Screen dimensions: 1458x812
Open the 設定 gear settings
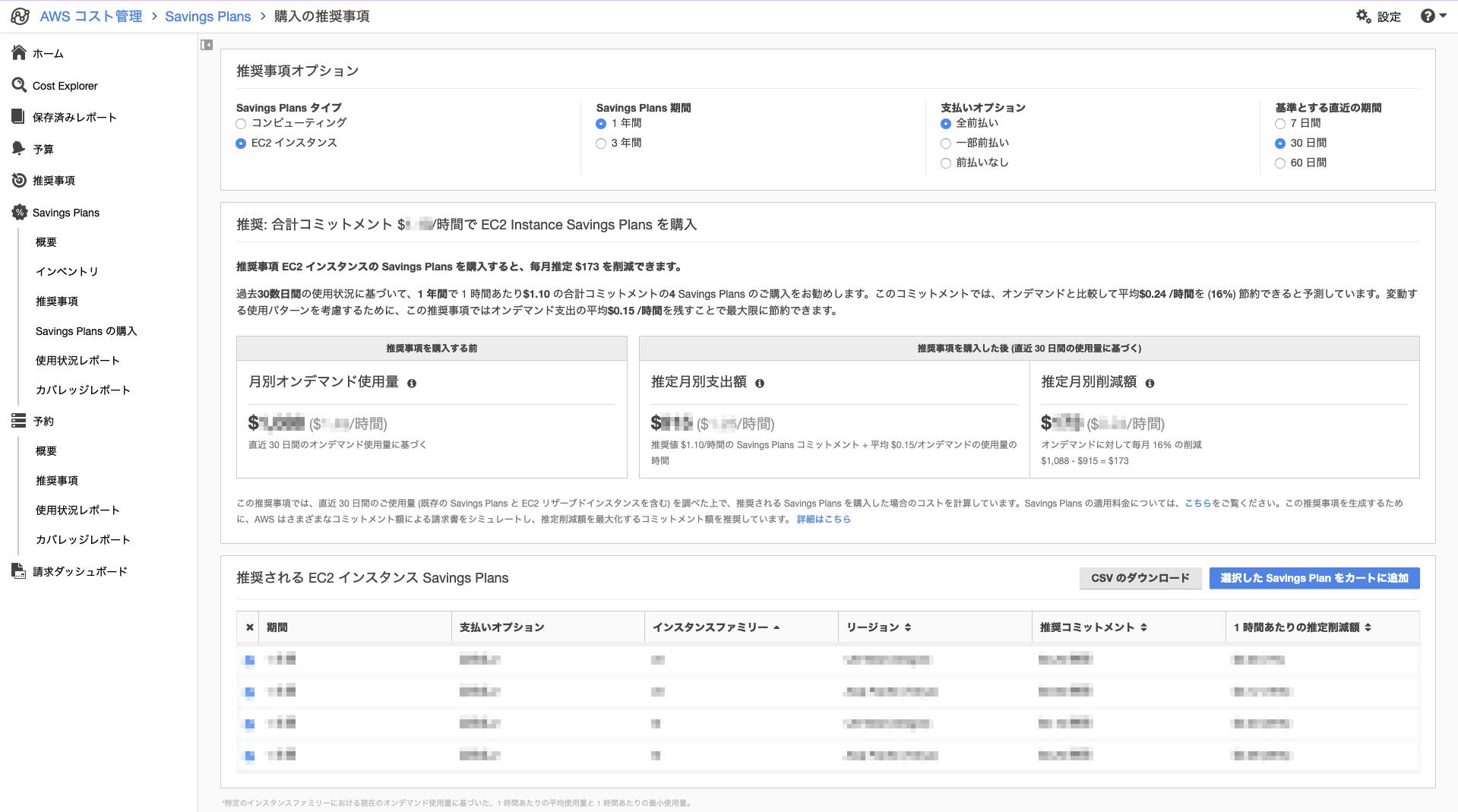[x=1378, y=16]
